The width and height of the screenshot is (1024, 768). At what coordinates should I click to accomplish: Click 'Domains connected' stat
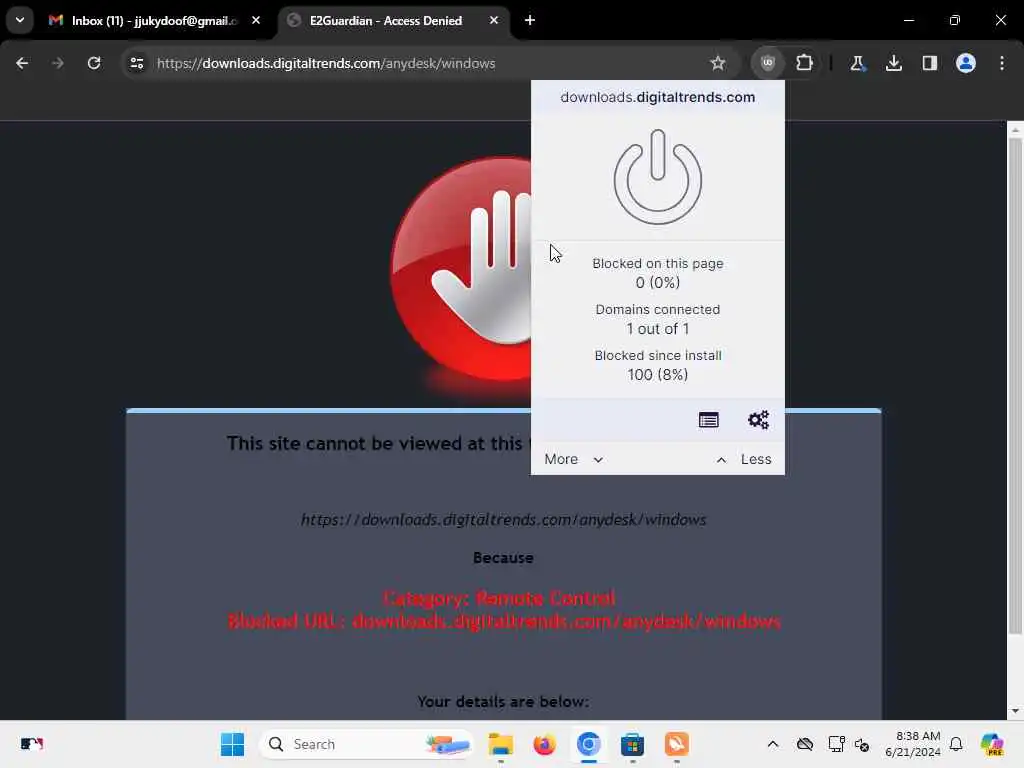(658, 319)
